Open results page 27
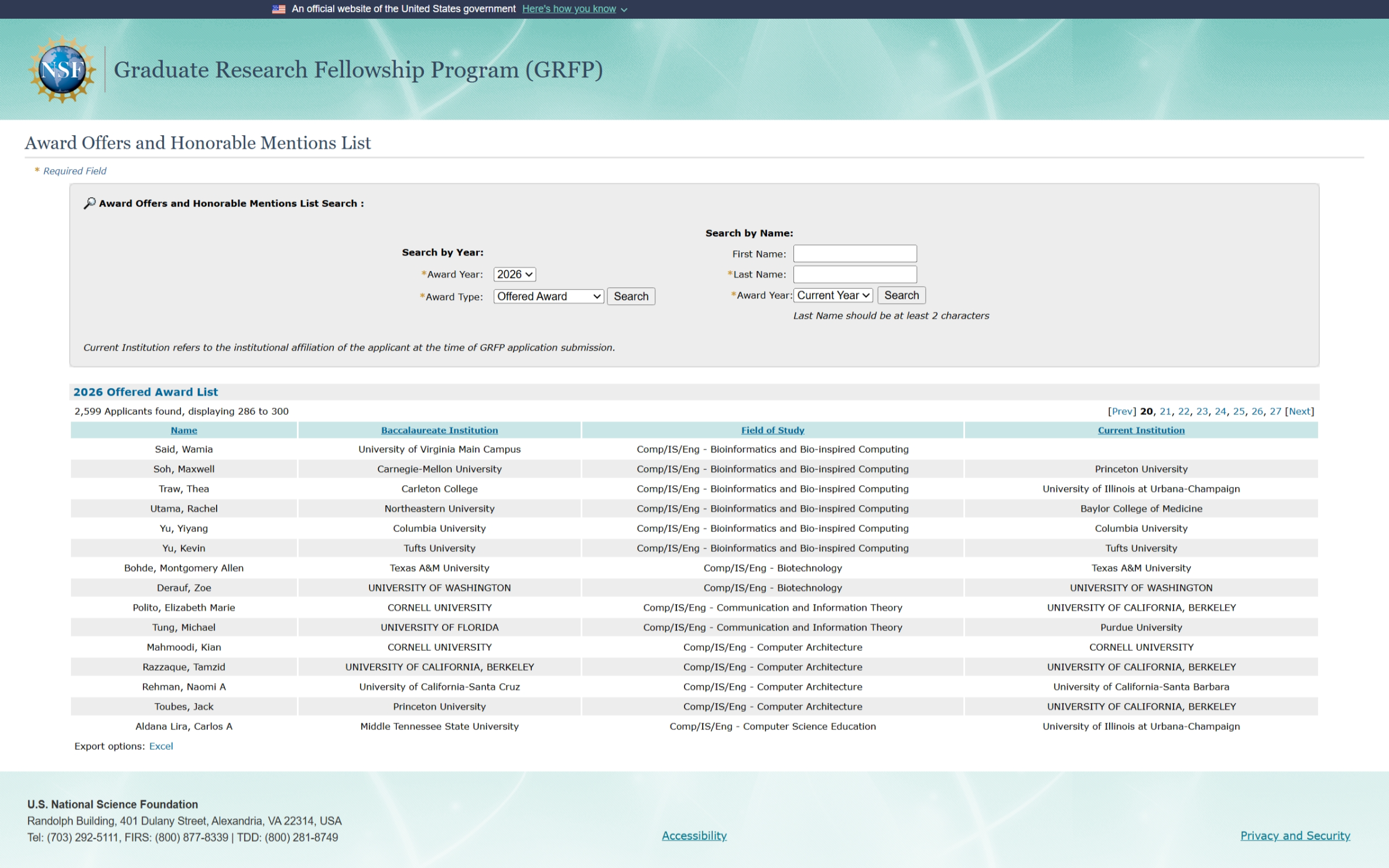1389x868 pixels. (1275, 411)
